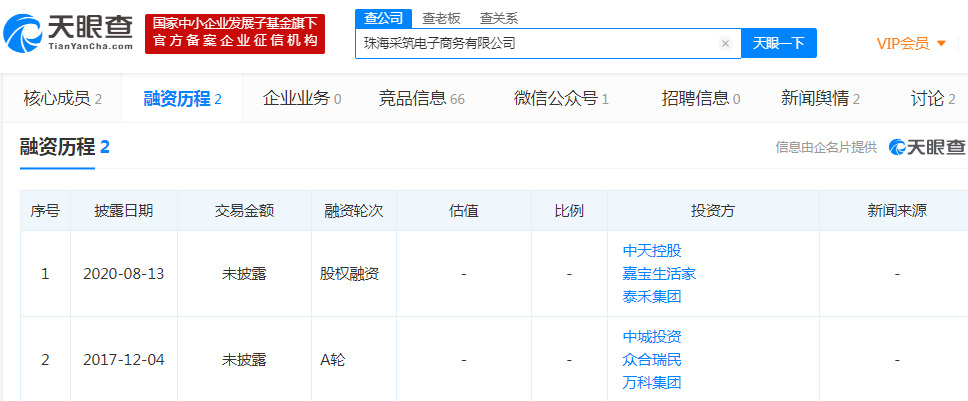Click the 信息由企名片提供 text
This screenshot has width=968, height=401.
(x=826, y=147)
